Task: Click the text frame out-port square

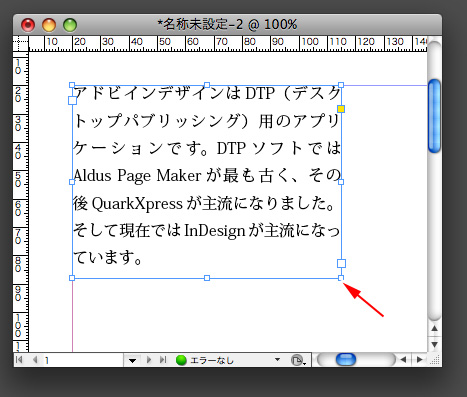Action: click(x=341, y=264)
